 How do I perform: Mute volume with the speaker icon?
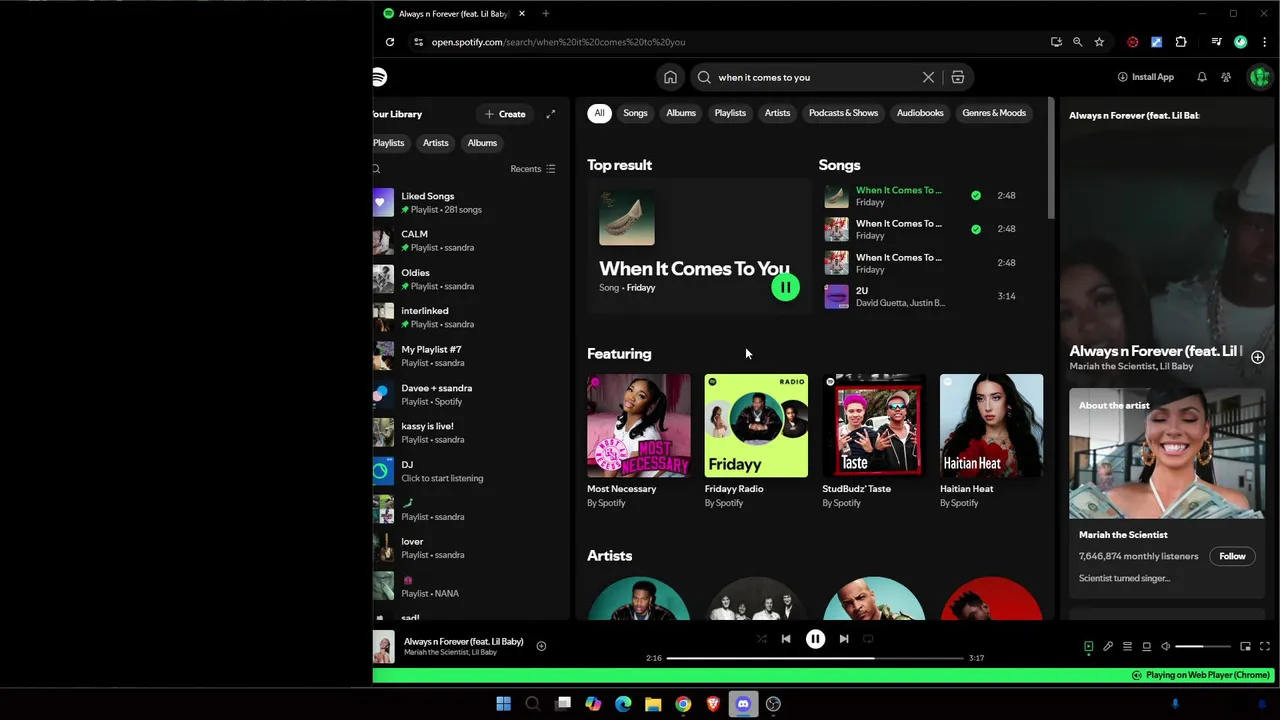1165,647
